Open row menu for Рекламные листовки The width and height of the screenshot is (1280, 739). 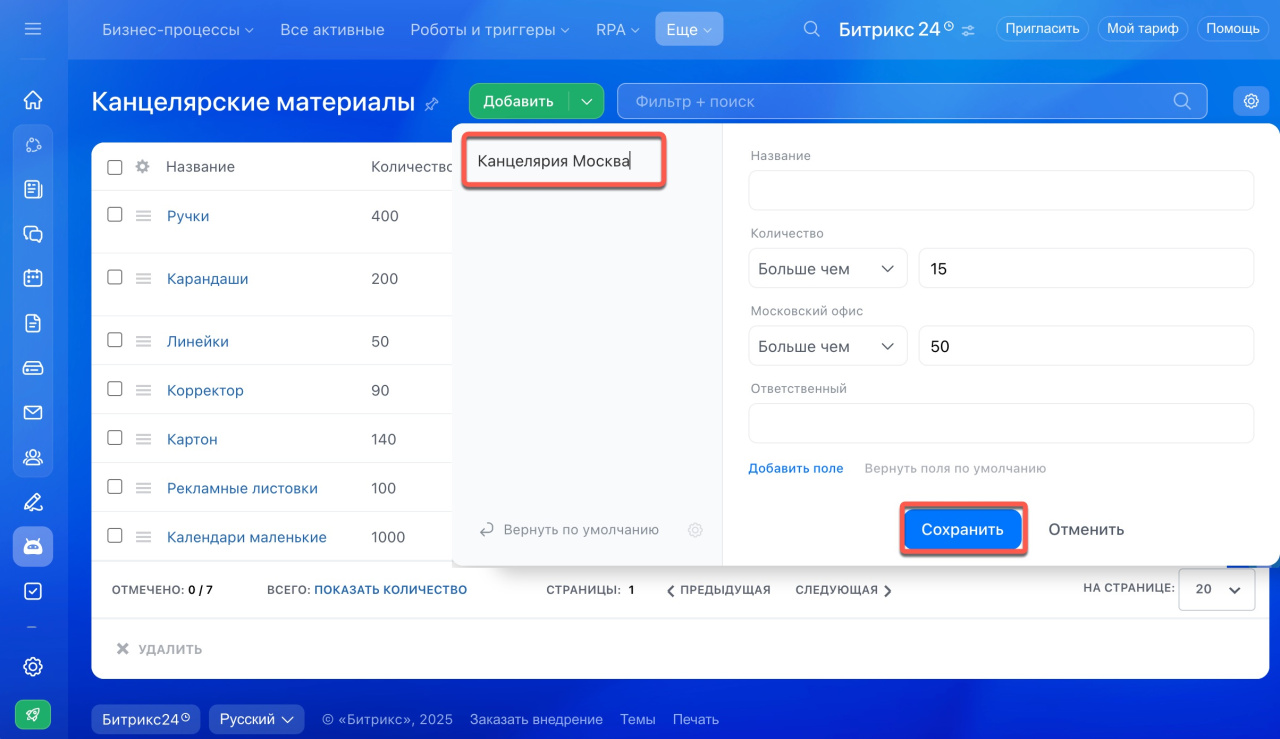[x=143, y=488]
